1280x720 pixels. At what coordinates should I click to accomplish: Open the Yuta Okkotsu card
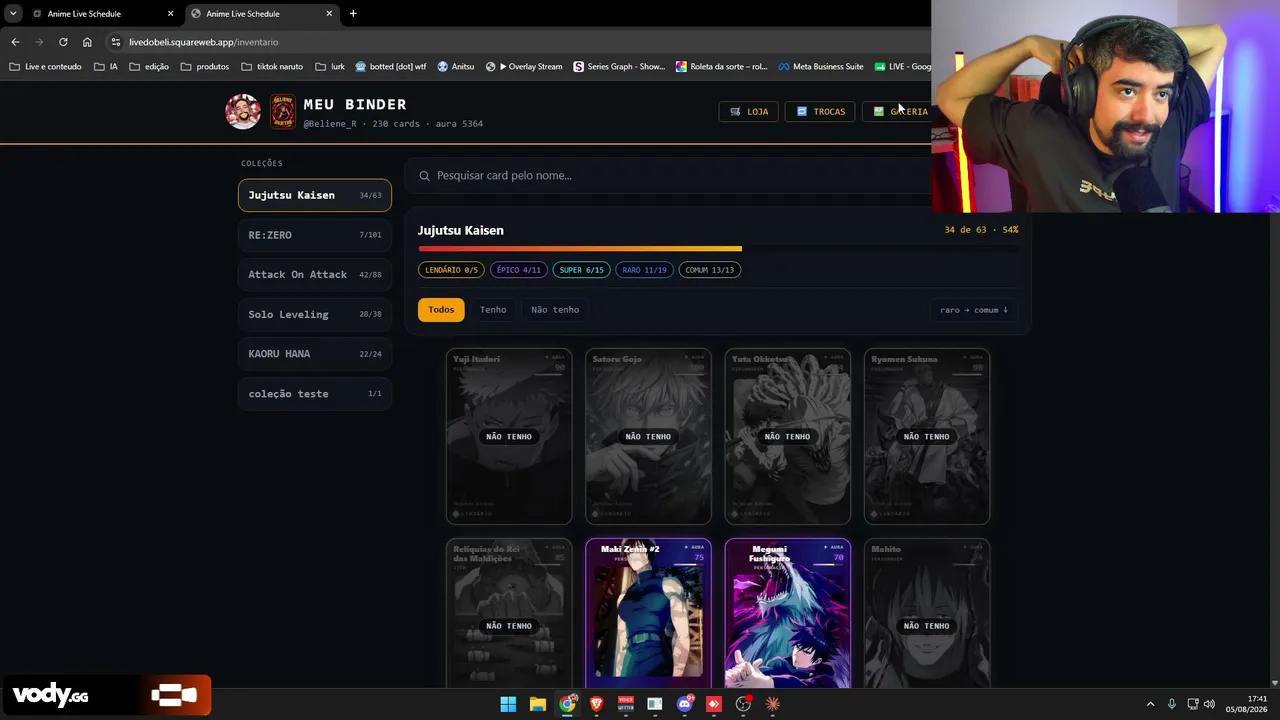[788, 436]
